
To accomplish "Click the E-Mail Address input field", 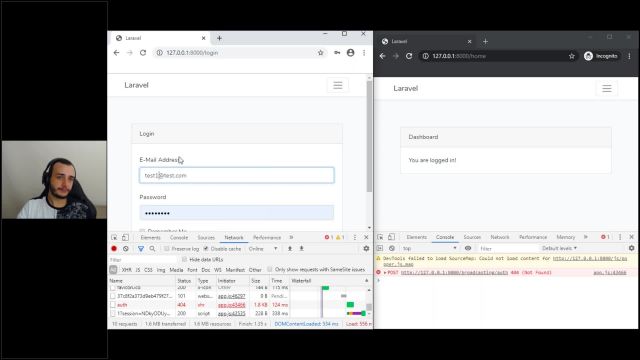I will pyautogui.click(x=237, y=175).
